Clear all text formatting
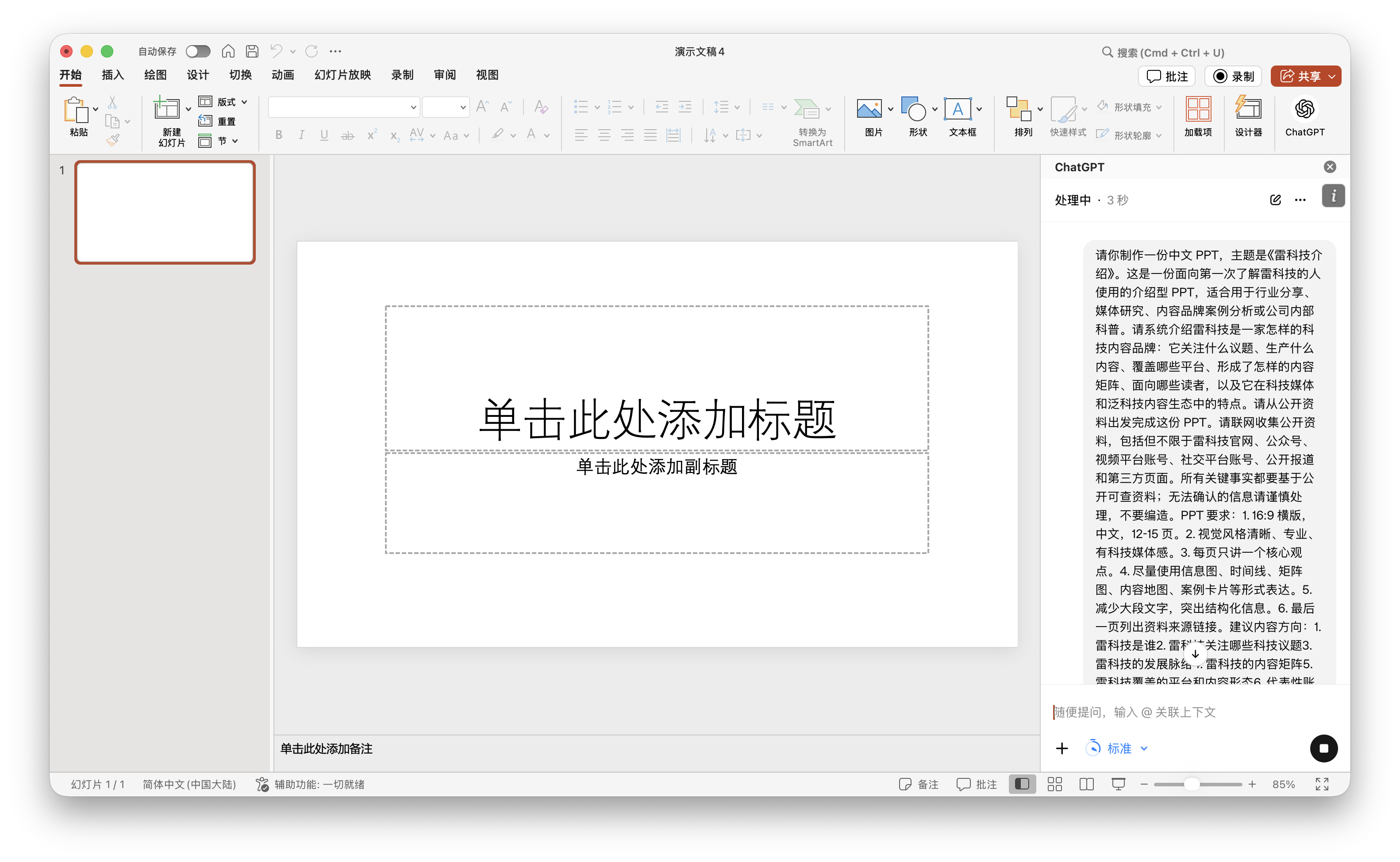Image resolution: width=1400 pixels, height=862 pixels. click(540, 107)
